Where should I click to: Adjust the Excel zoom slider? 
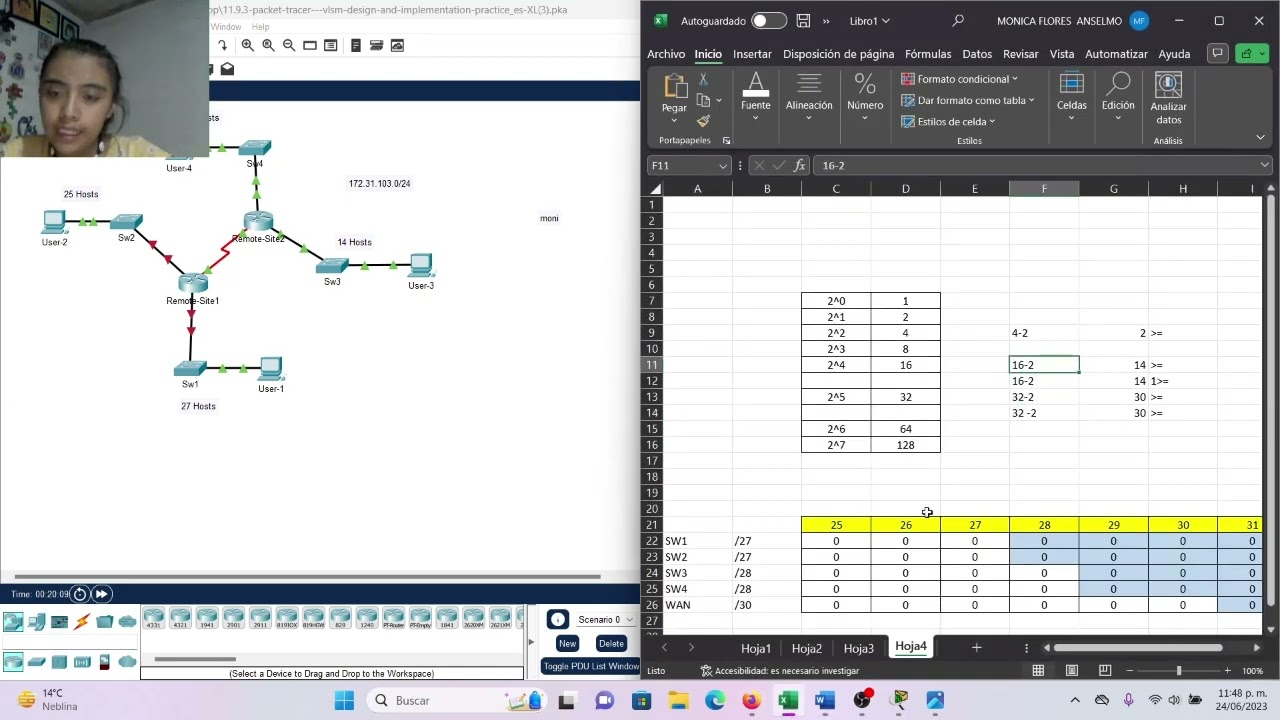point(1178,671)
